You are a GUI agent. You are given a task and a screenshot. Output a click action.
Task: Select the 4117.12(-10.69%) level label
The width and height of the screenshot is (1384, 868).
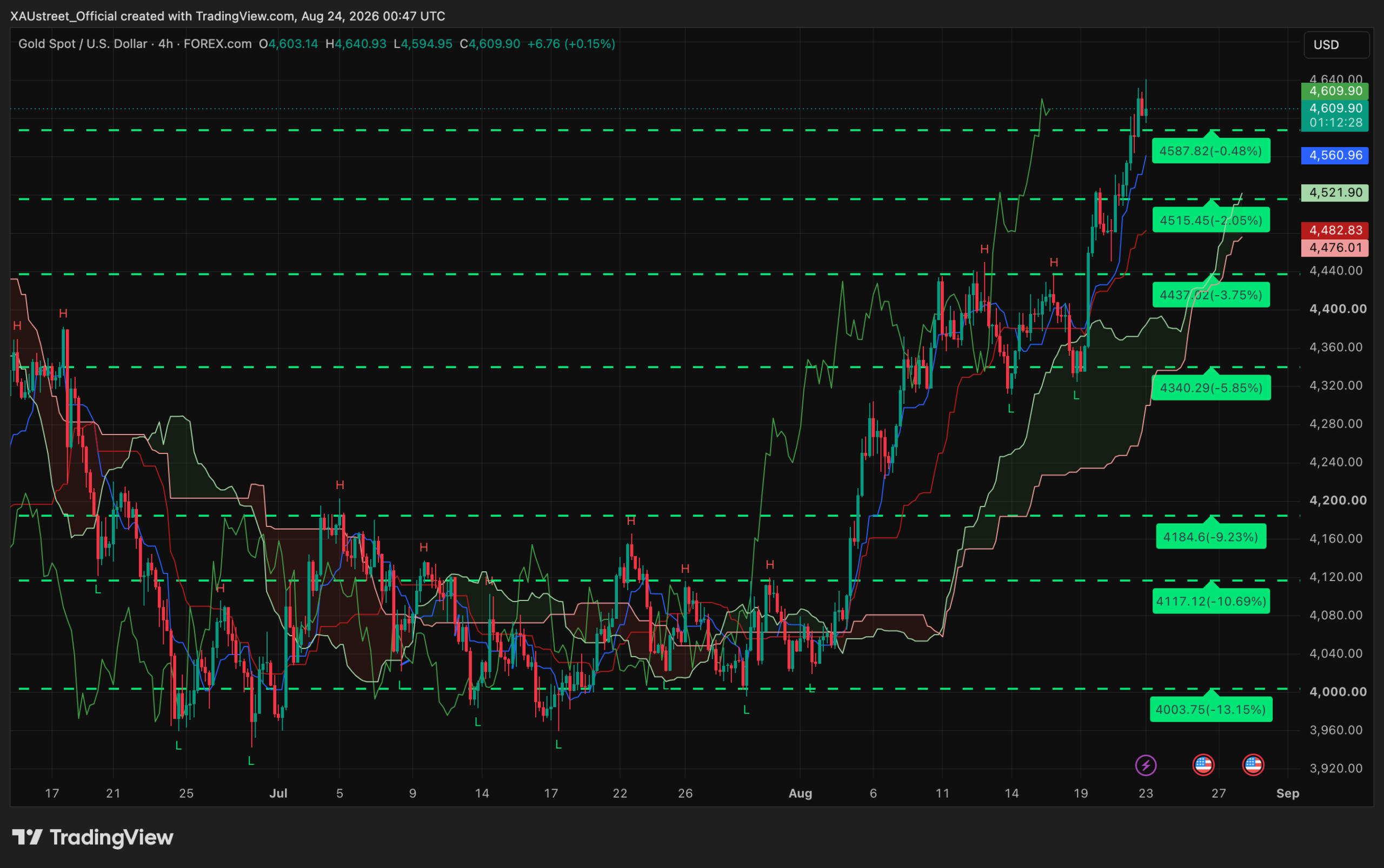pos(1210,602)
